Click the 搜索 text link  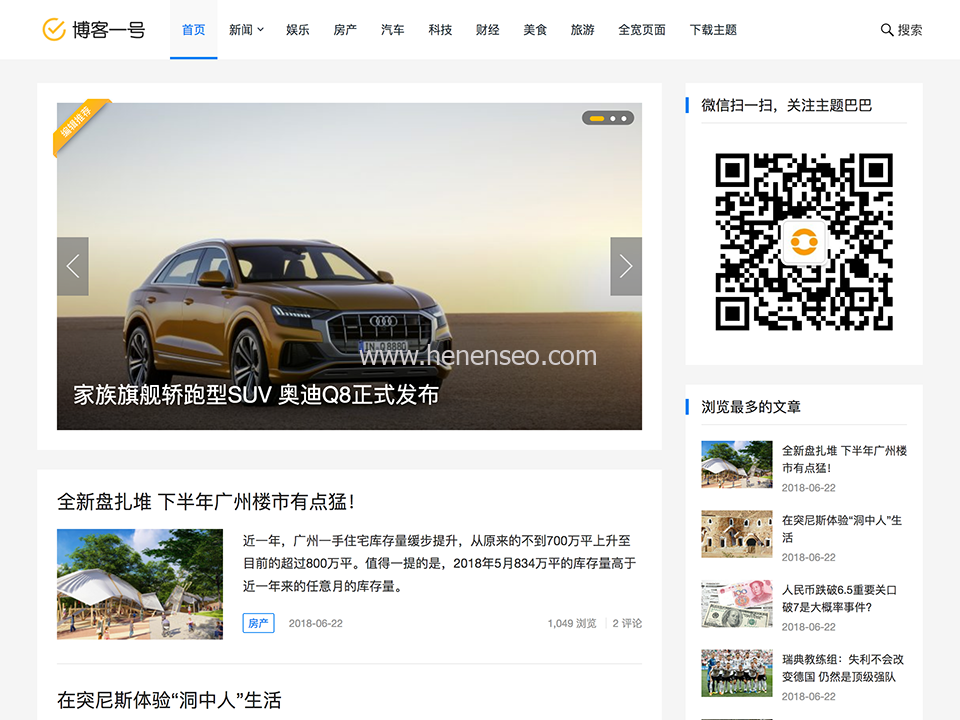910,30
